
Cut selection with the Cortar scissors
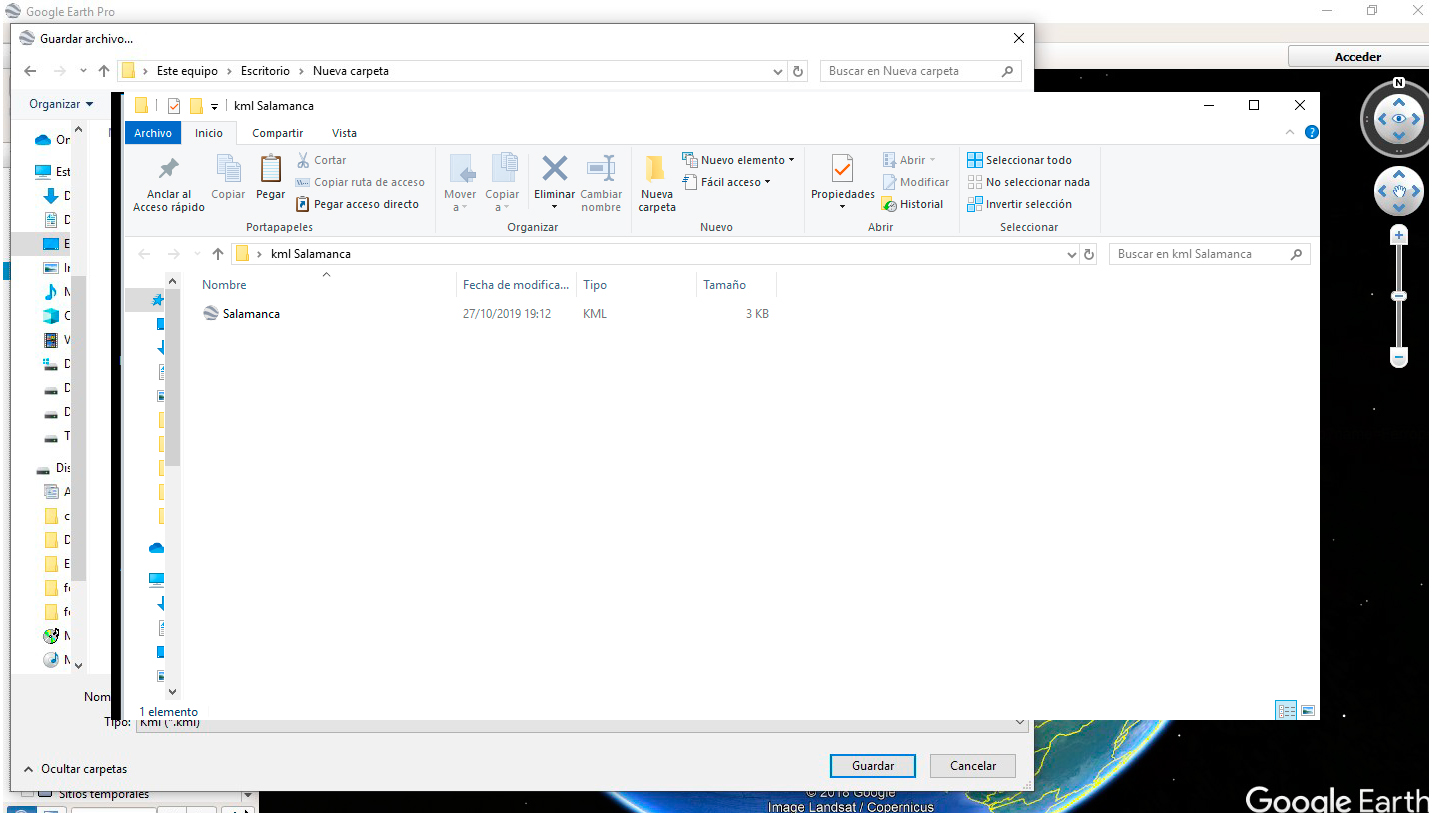pos(321,160)
